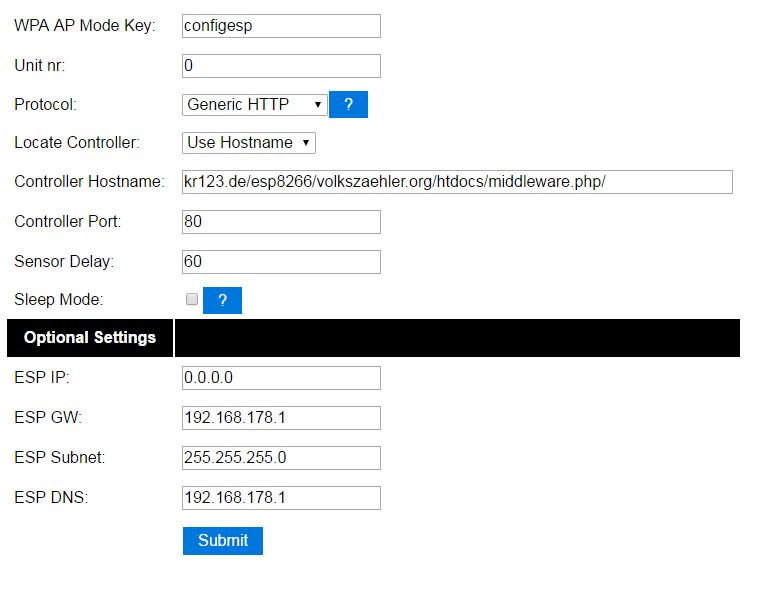Focus the ESP Subnet mask field
Screen dimensions: 774x599
(281, 458)
